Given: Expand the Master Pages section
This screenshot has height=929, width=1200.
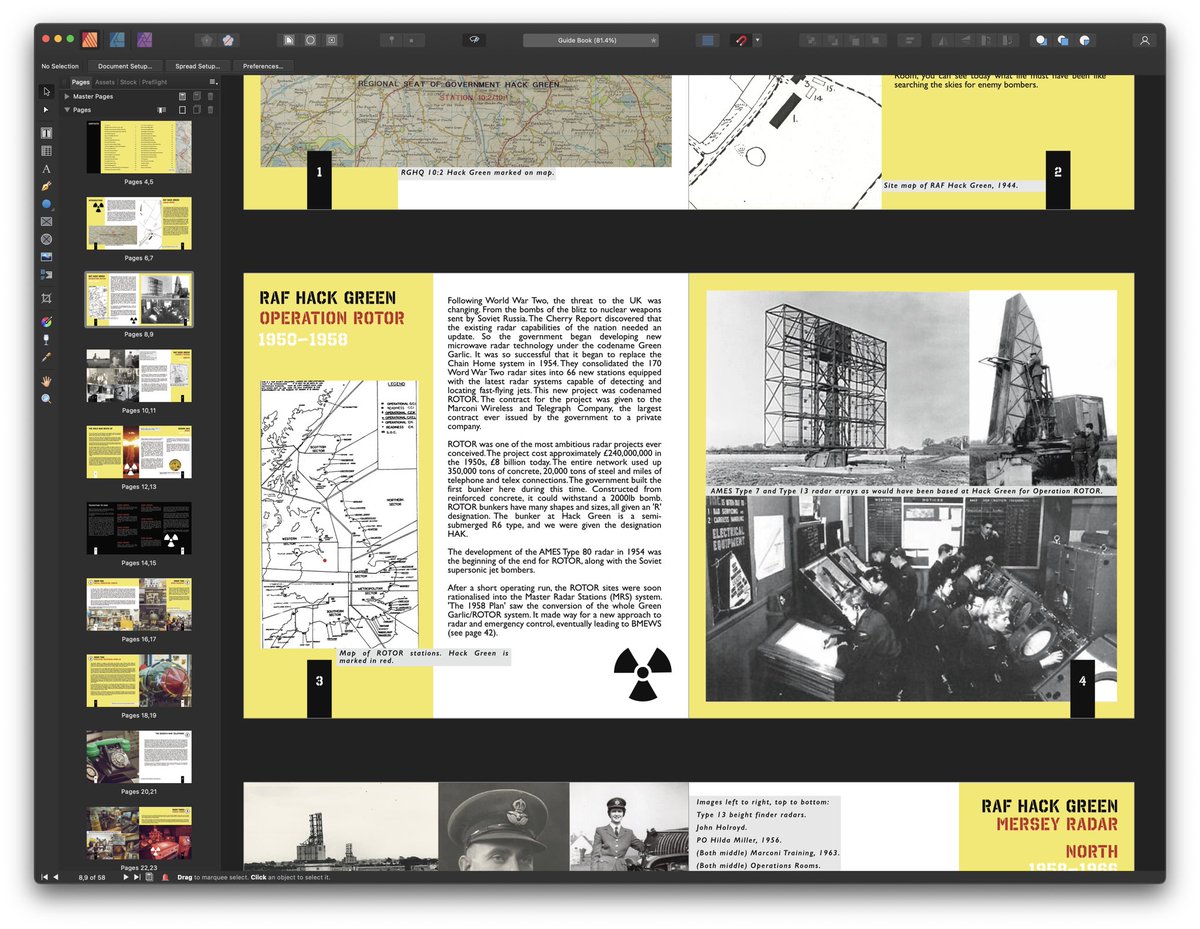Looking at the screenshot, I should [67, 96].
